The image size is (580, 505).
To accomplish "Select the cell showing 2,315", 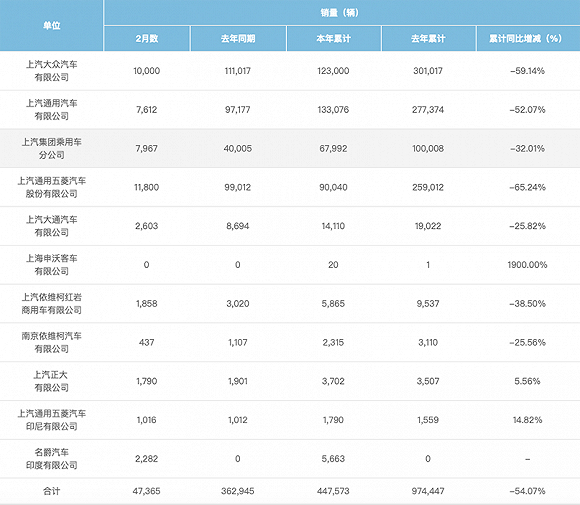I will click(x=333, y=343).
